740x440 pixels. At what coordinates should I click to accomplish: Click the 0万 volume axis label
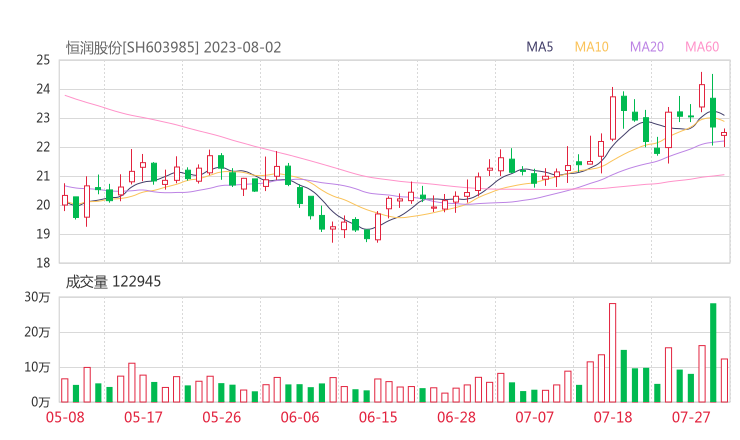[41, 402]
